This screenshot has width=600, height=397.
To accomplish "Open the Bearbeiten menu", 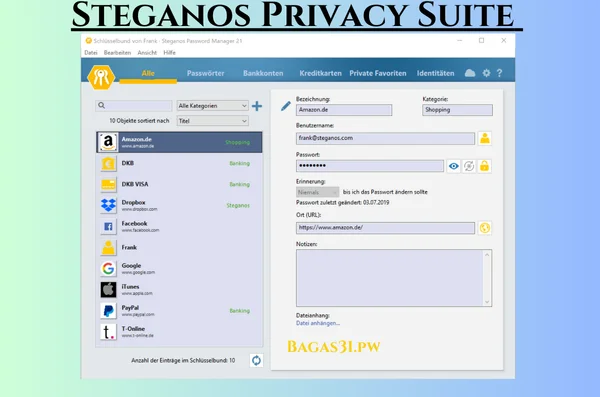I will (x=117, y=52).
